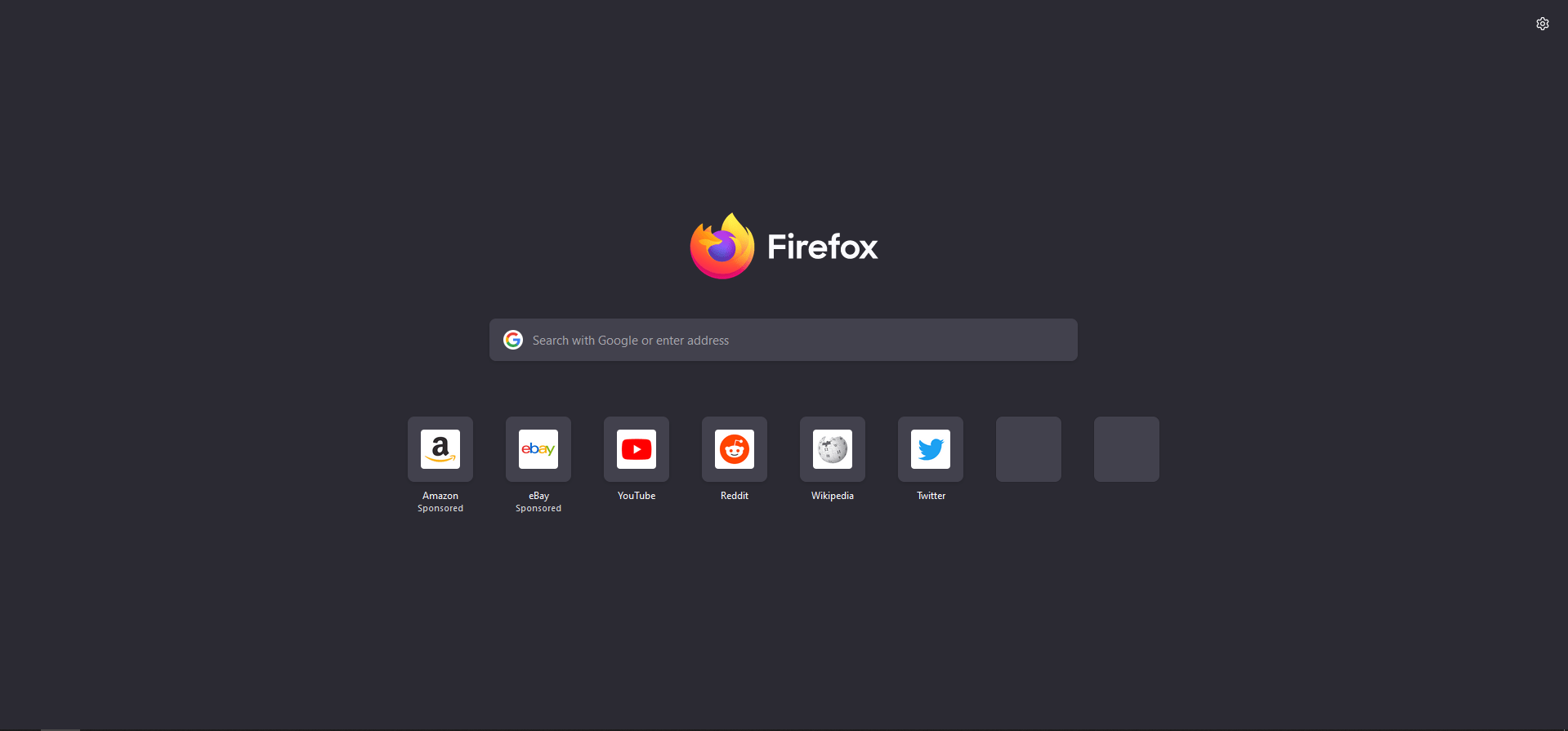
Task: Open the Amazon sponsored shortcut tile
Action: click(440, 449)
